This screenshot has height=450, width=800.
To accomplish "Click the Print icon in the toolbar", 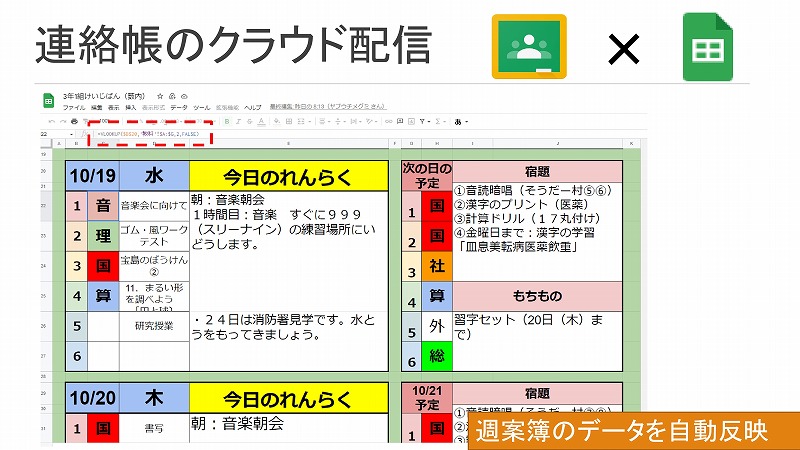I will click(74, 121).
